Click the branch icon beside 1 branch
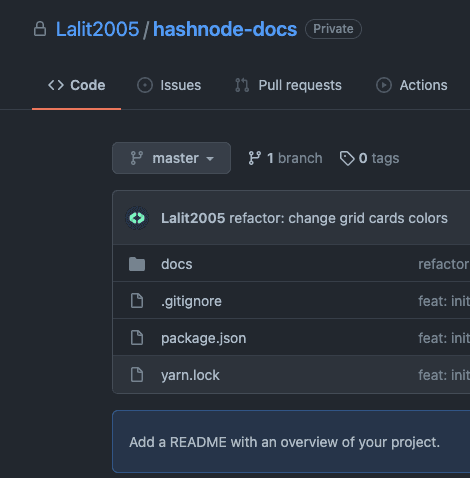The image size is (470, 478). 255,158
